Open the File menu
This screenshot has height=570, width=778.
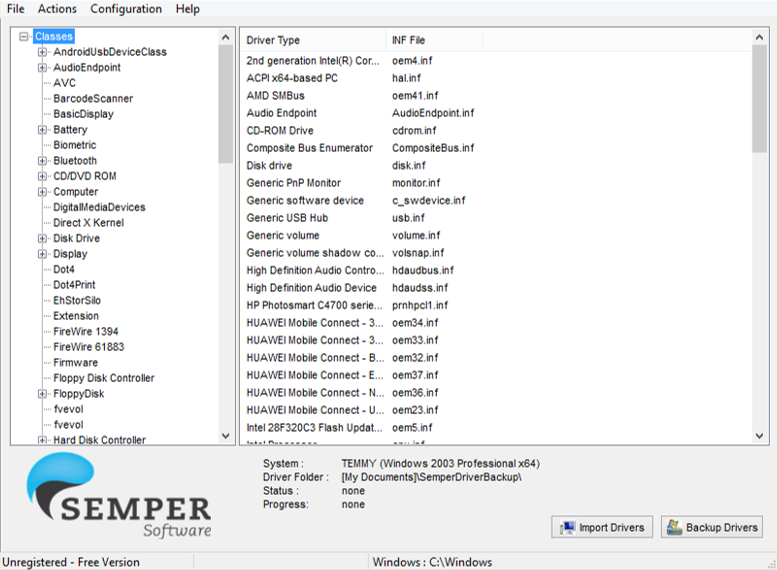[16, 9]
